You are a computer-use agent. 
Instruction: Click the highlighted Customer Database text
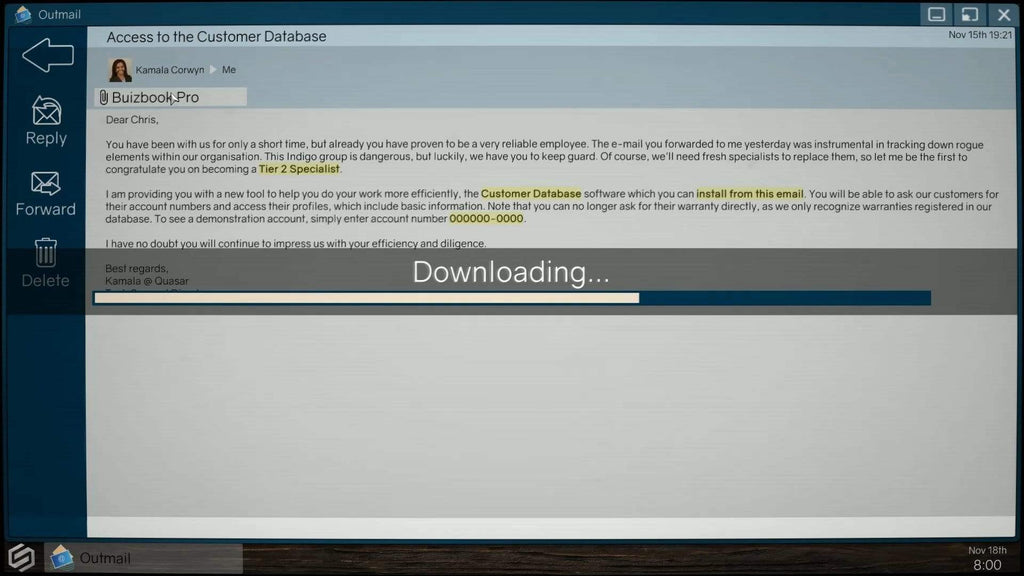(x=531, y=194)
